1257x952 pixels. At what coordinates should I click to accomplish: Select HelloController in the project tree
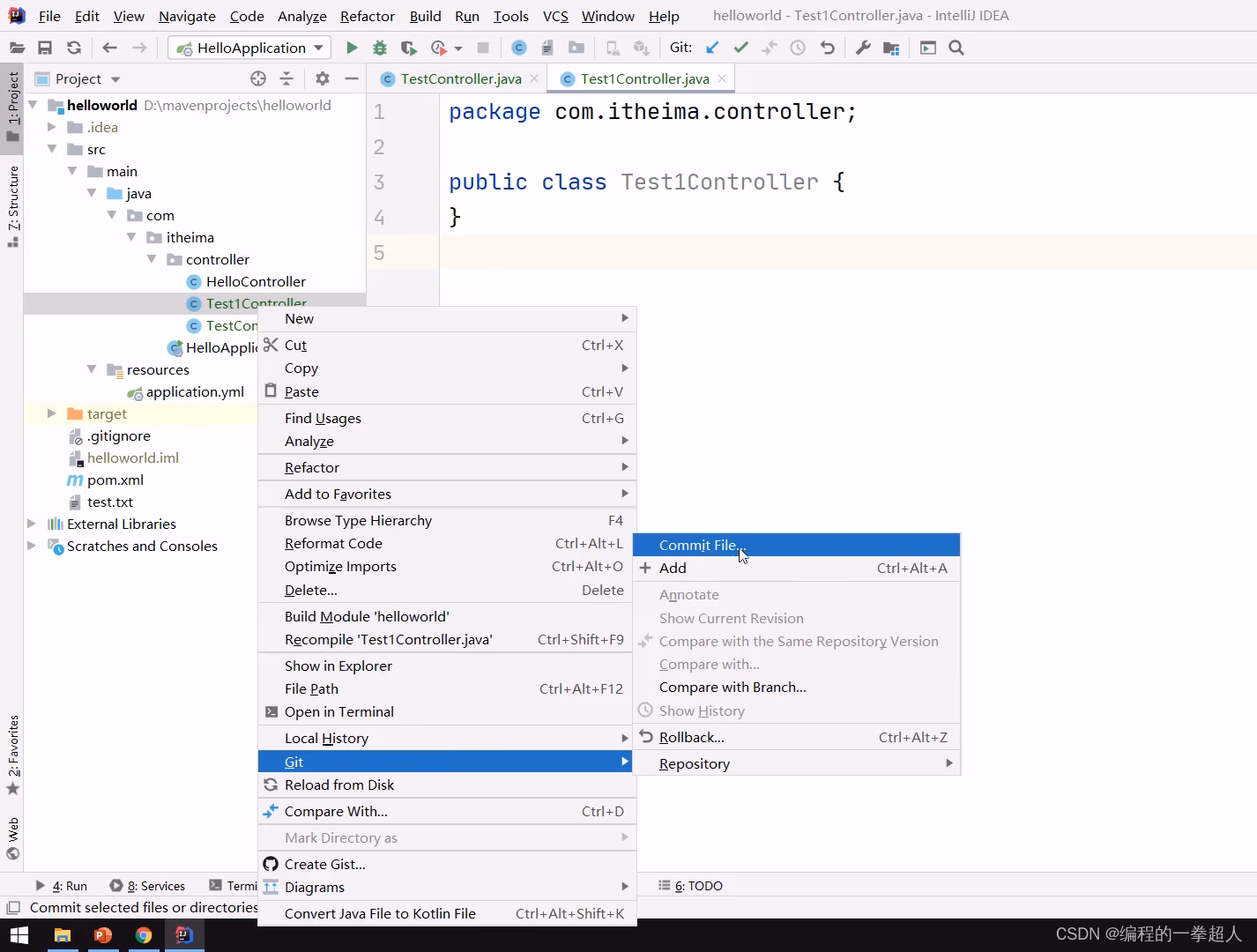tap(256, 281)
